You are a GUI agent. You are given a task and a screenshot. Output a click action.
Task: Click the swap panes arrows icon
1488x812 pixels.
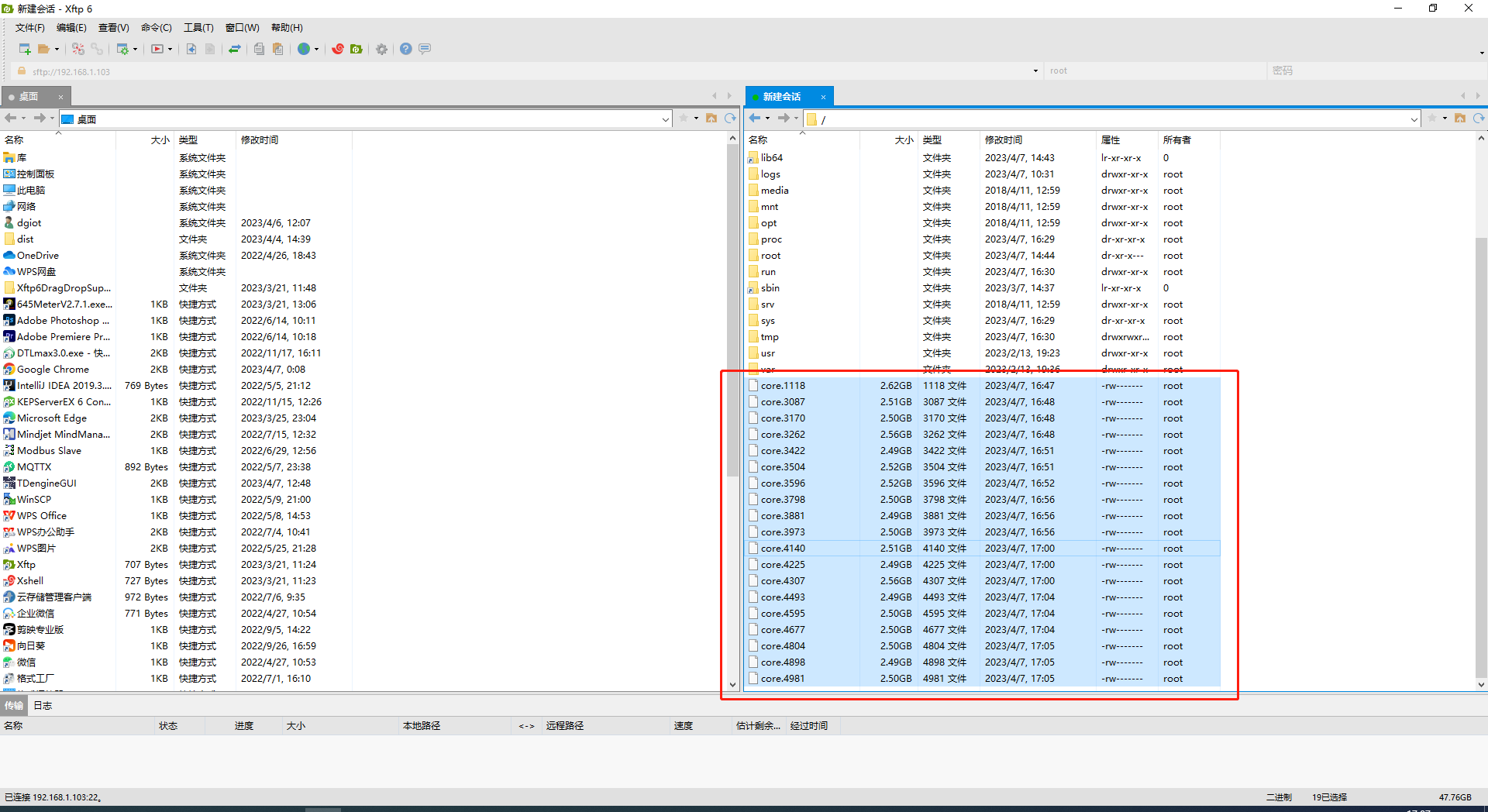[x=235, y=49]
